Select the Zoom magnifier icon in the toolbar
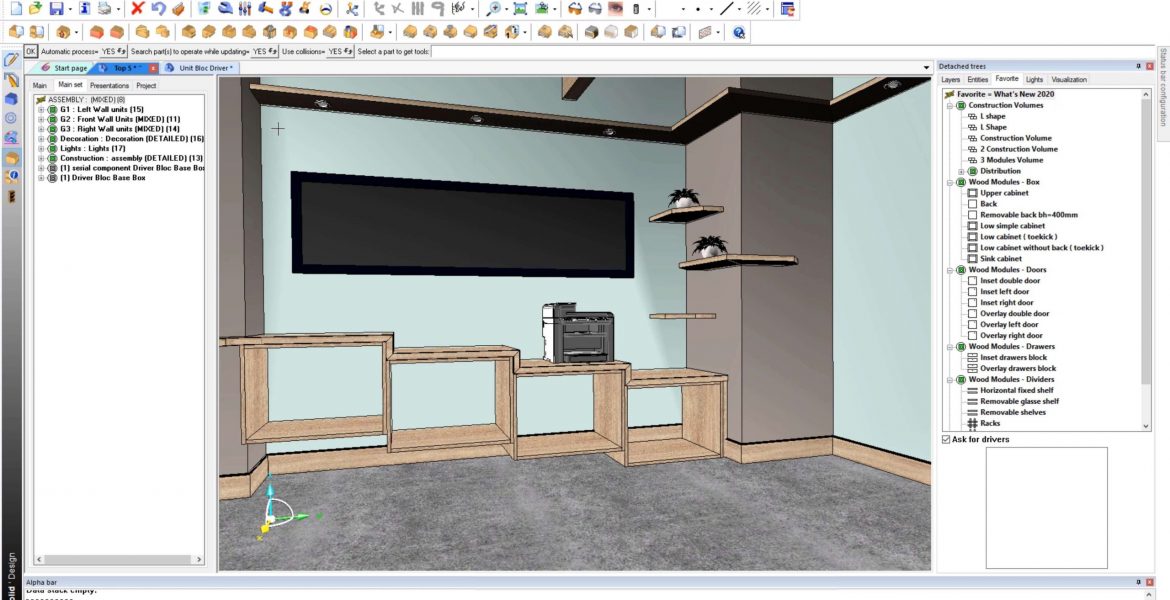The image size is (1170, 600). click(x=493, y=9)
